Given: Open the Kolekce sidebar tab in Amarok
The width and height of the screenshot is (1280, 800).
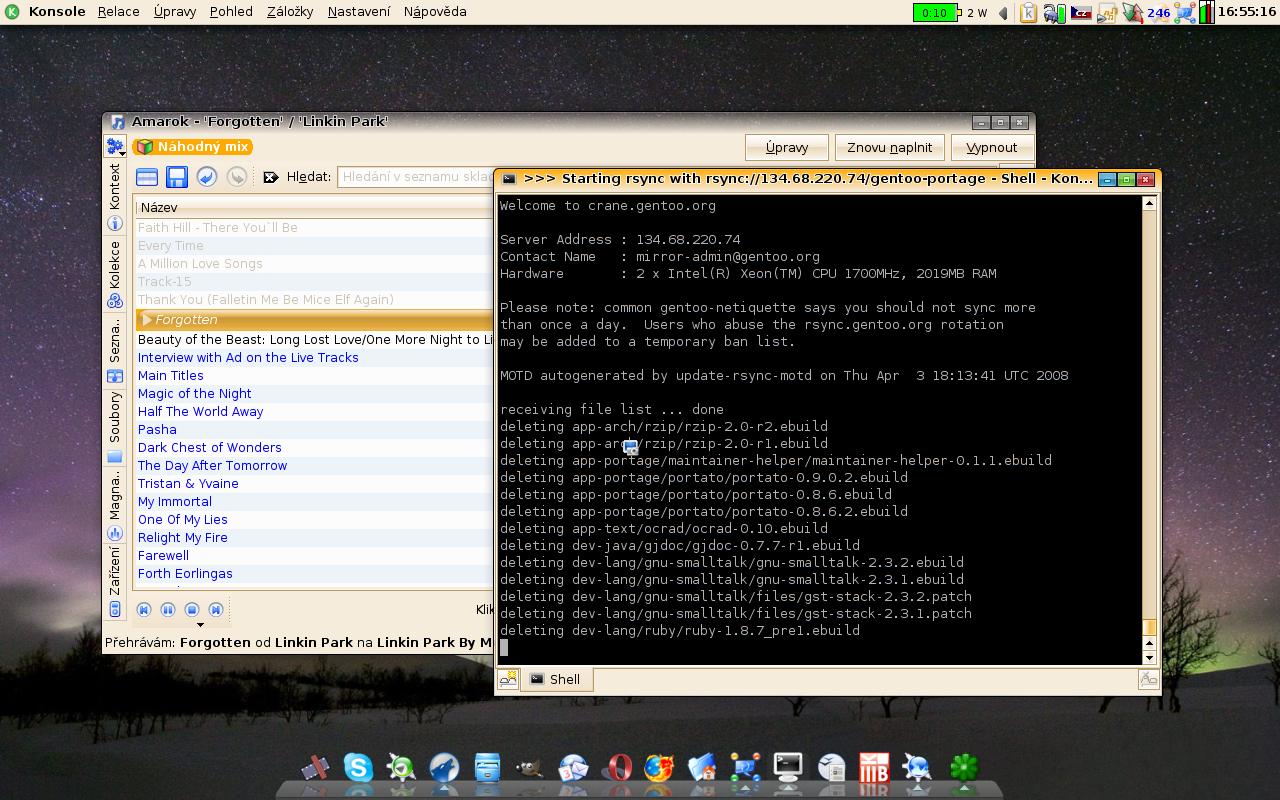Looking at the screenshot, I should coord(115,273).
